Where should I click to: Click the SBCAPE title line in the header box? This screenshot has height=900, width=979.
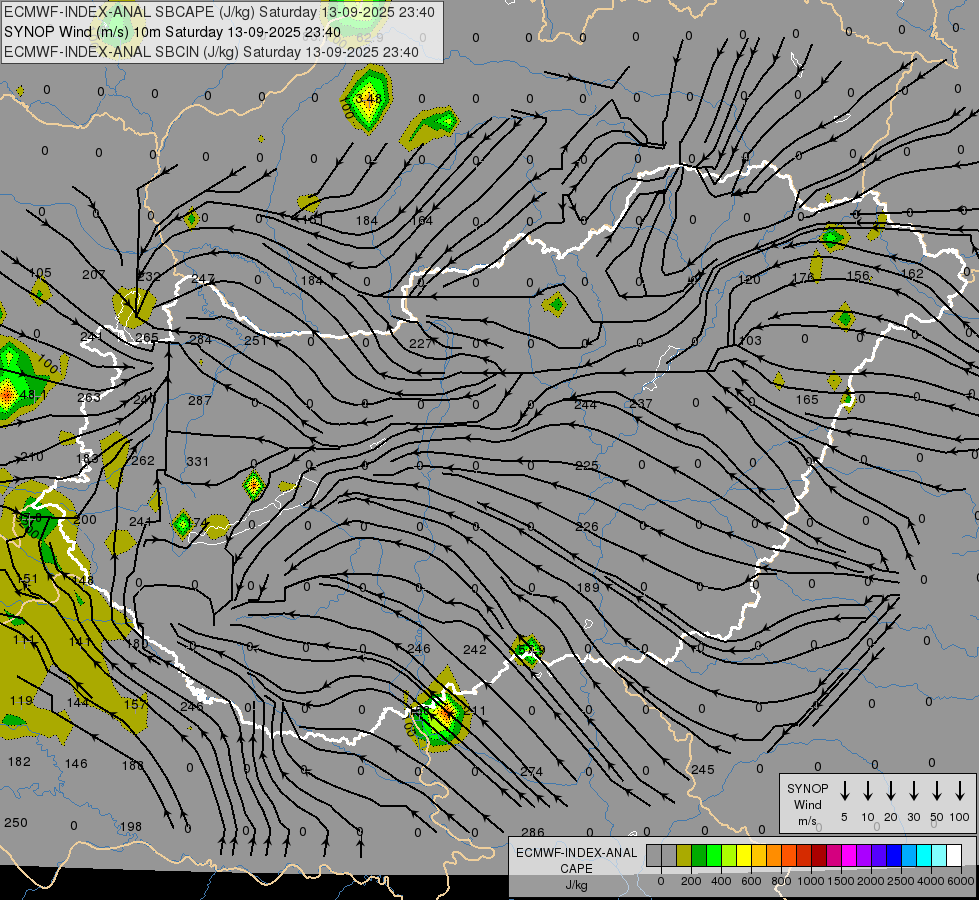[x=219, y=12]
